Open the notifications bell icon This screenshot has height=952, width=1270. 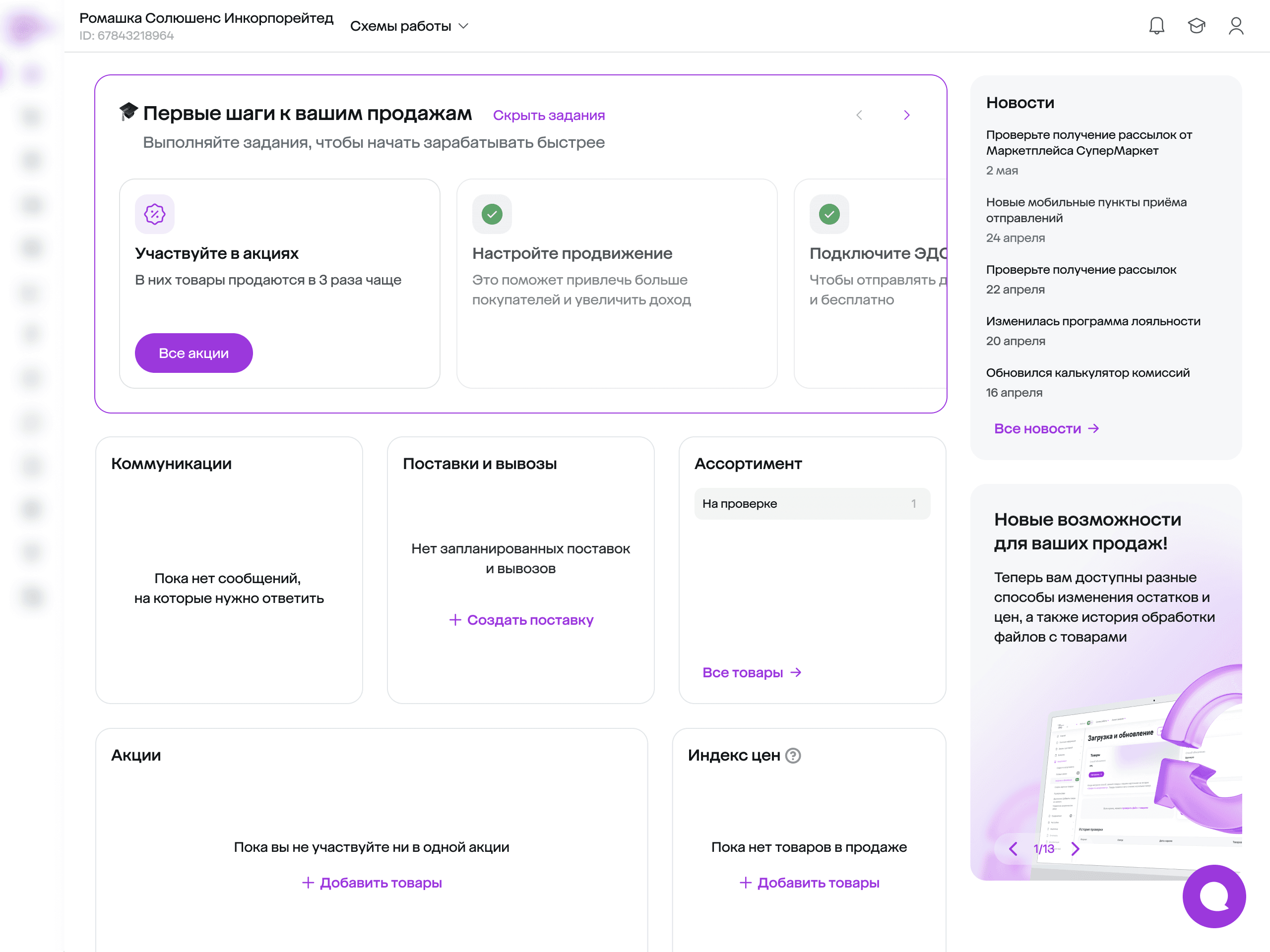point(1156,26)
